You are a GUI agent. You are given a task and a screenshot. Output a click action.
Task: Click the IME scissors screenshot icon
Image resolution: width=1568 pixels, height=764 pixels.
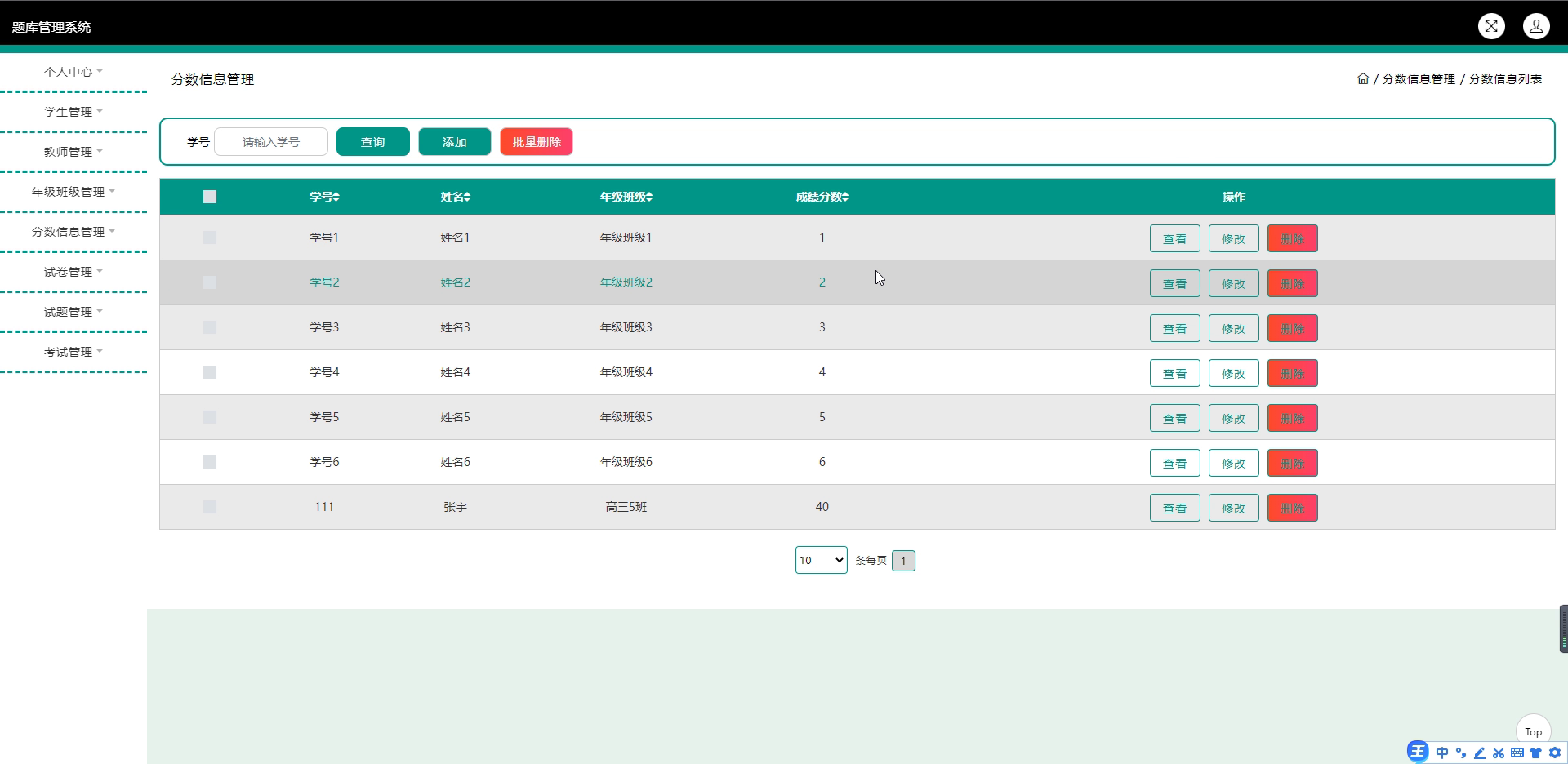click(1499, 753)
